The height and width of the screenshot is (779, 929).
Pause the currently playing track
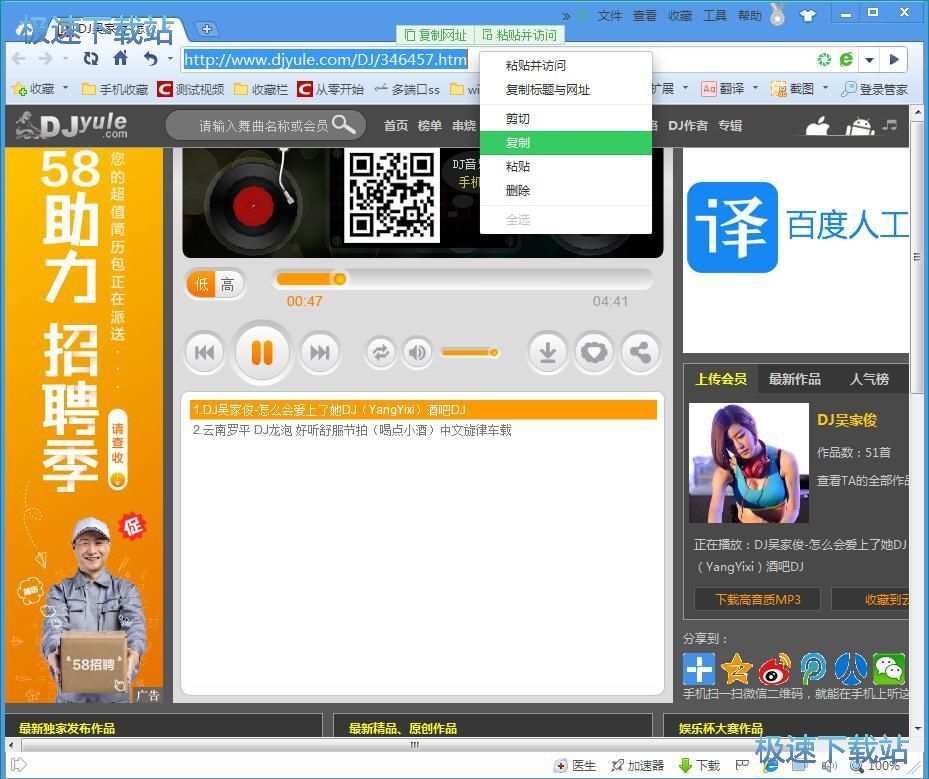click(x=261, y=352)
